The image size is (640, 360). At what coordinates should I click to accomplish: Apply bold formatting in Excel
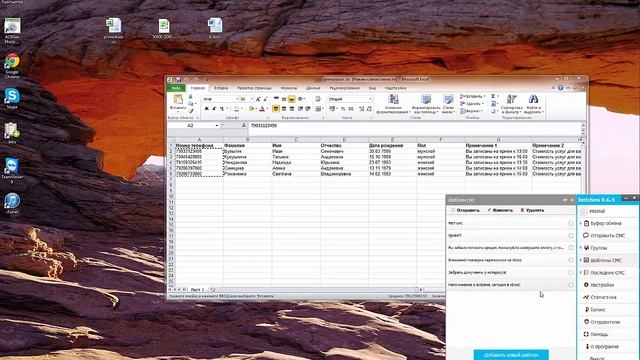click(207, 109)
